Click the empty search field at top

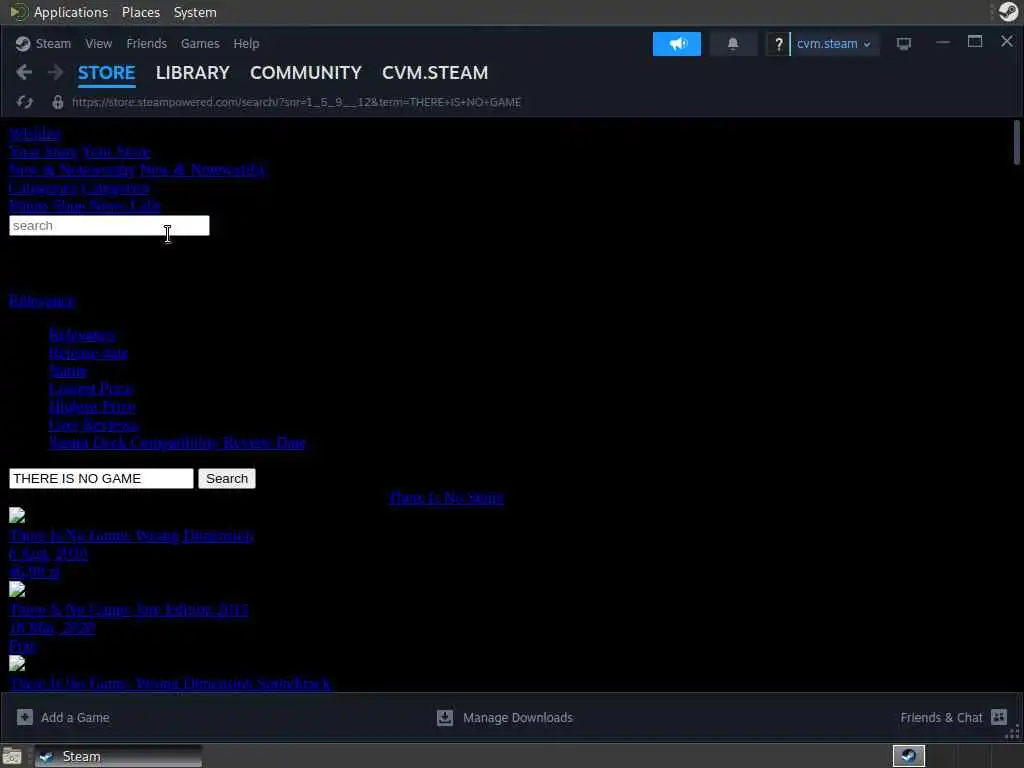[109, 226]
